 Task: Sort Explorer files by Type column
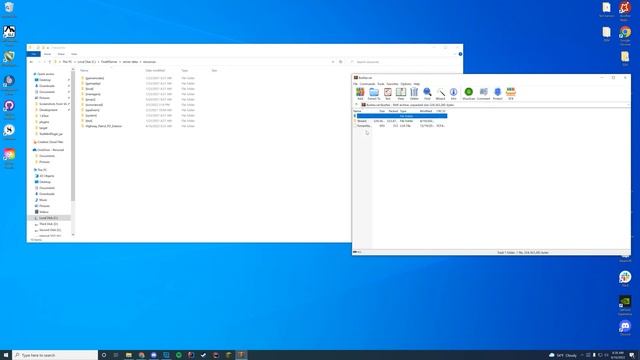coord(185,71)
